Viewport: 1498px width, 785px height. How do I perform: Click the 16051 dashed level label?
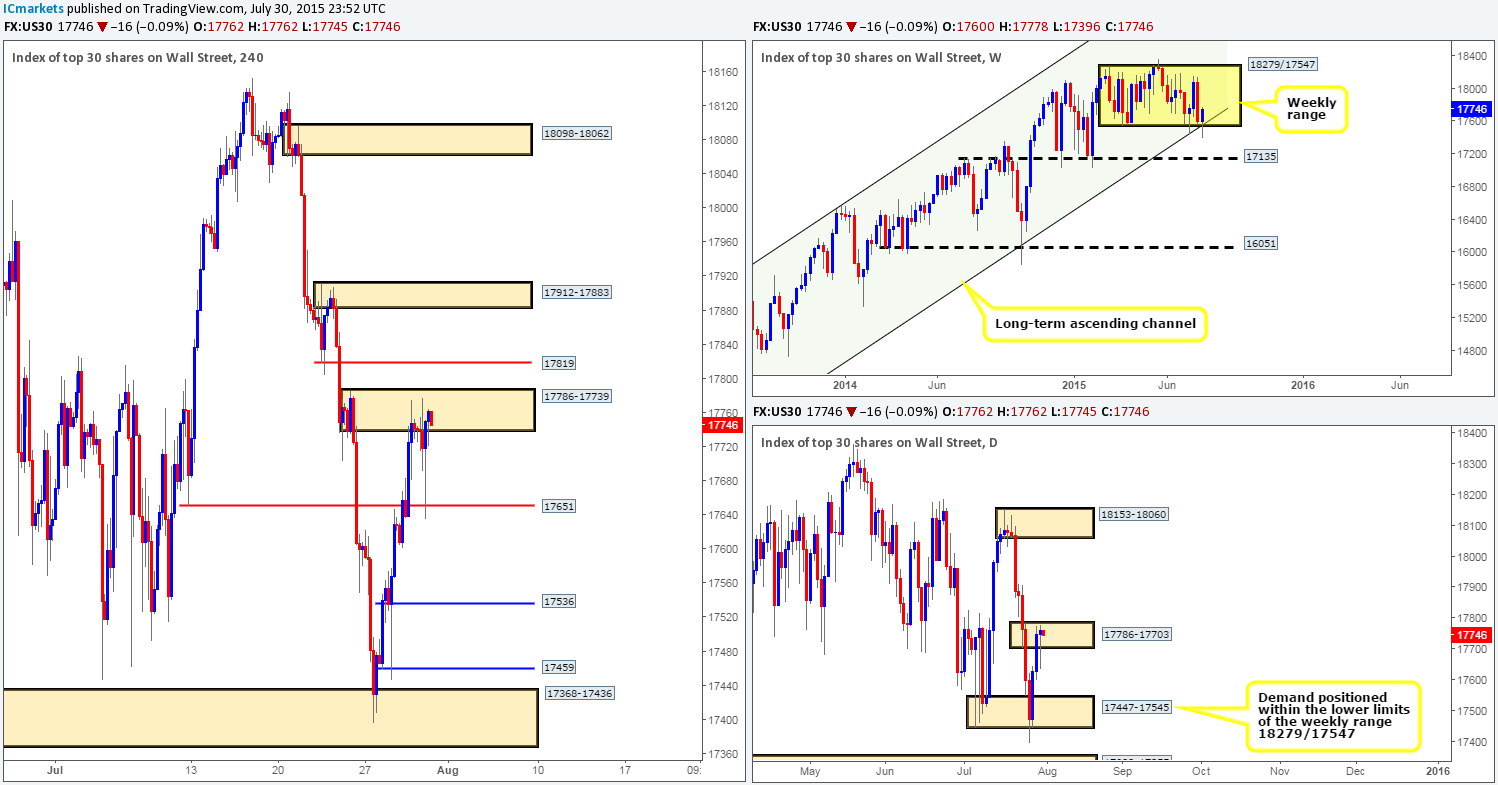1263,244
